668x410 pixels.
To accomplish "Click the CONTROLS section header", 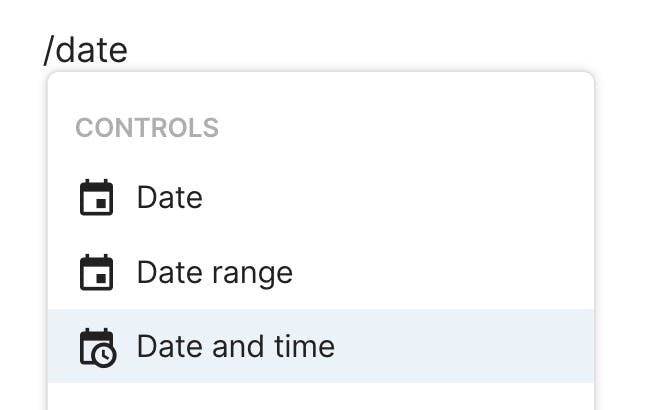I will [x=147, y=128].
